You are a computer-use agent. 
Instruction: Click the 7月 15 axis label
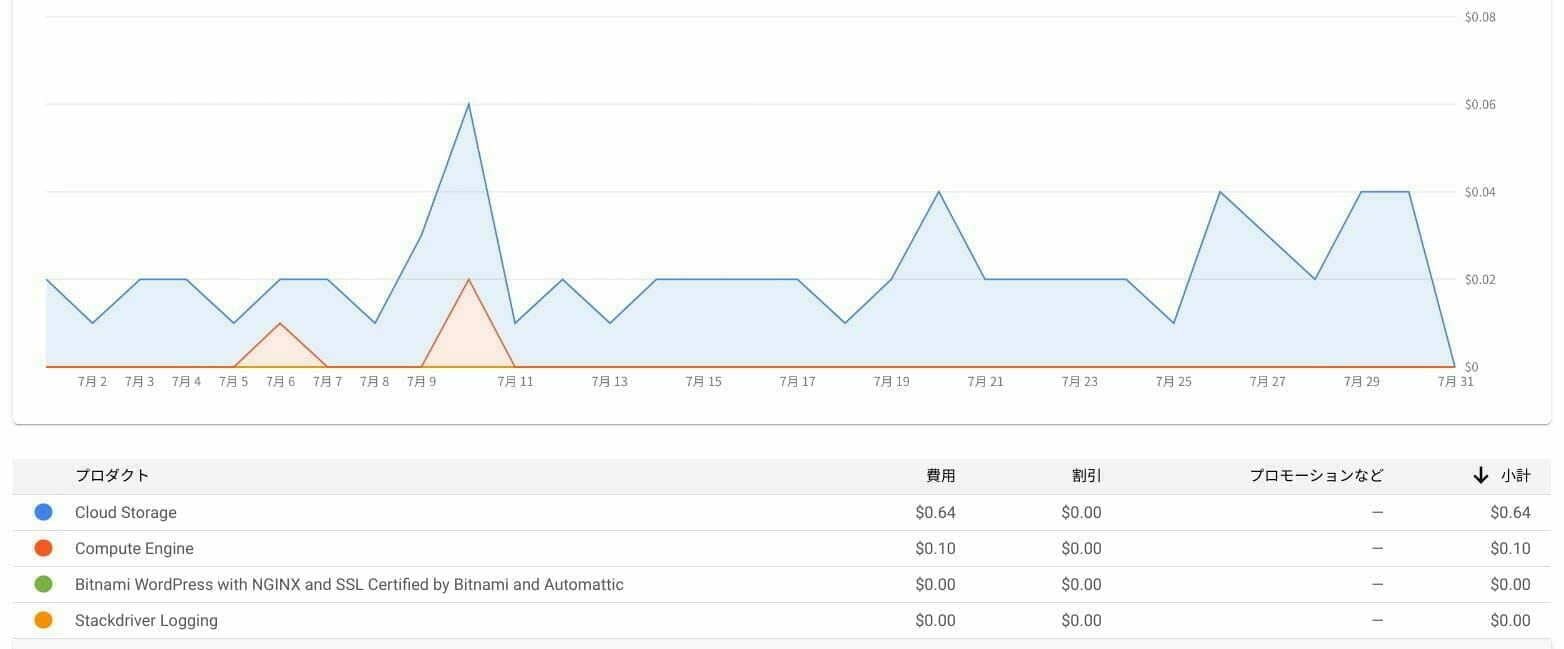(x=703, y=381)
